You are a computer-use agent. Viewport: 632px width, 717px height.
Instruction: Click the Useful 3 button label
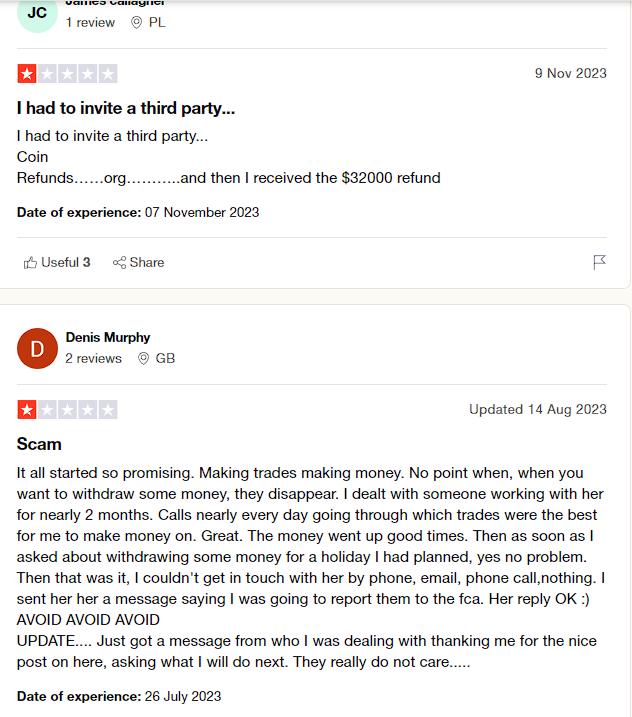click(66, 262)
